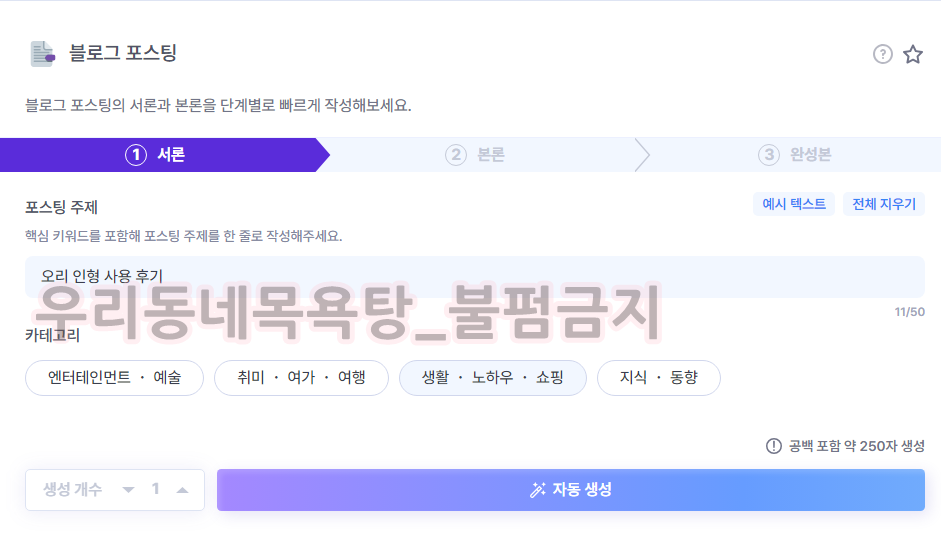Screen dimensions: 941x549
Task: Clear everything with 전체 지우기
Action: coord(883,204)
